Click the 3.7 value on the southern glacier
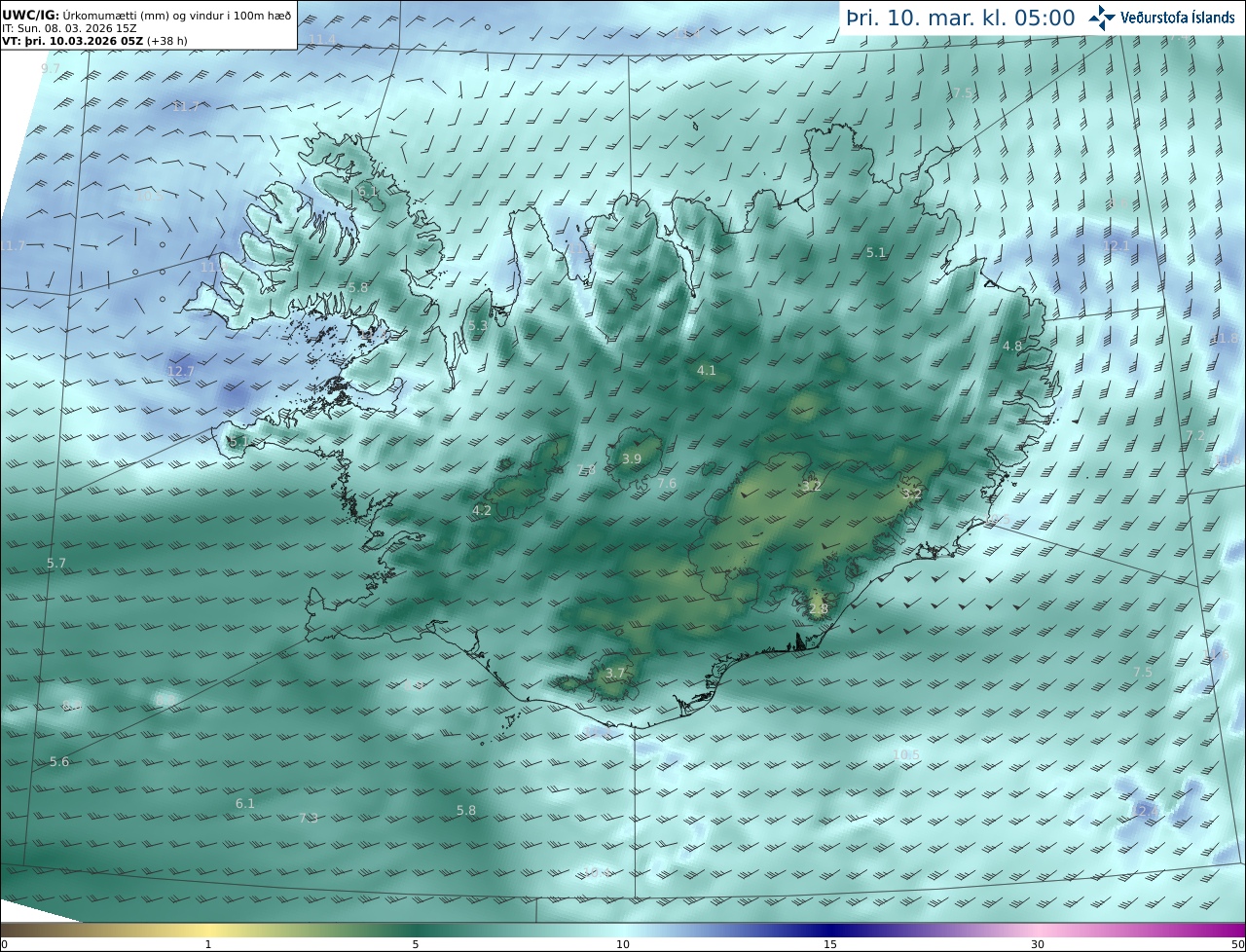 tap(615, 673)
